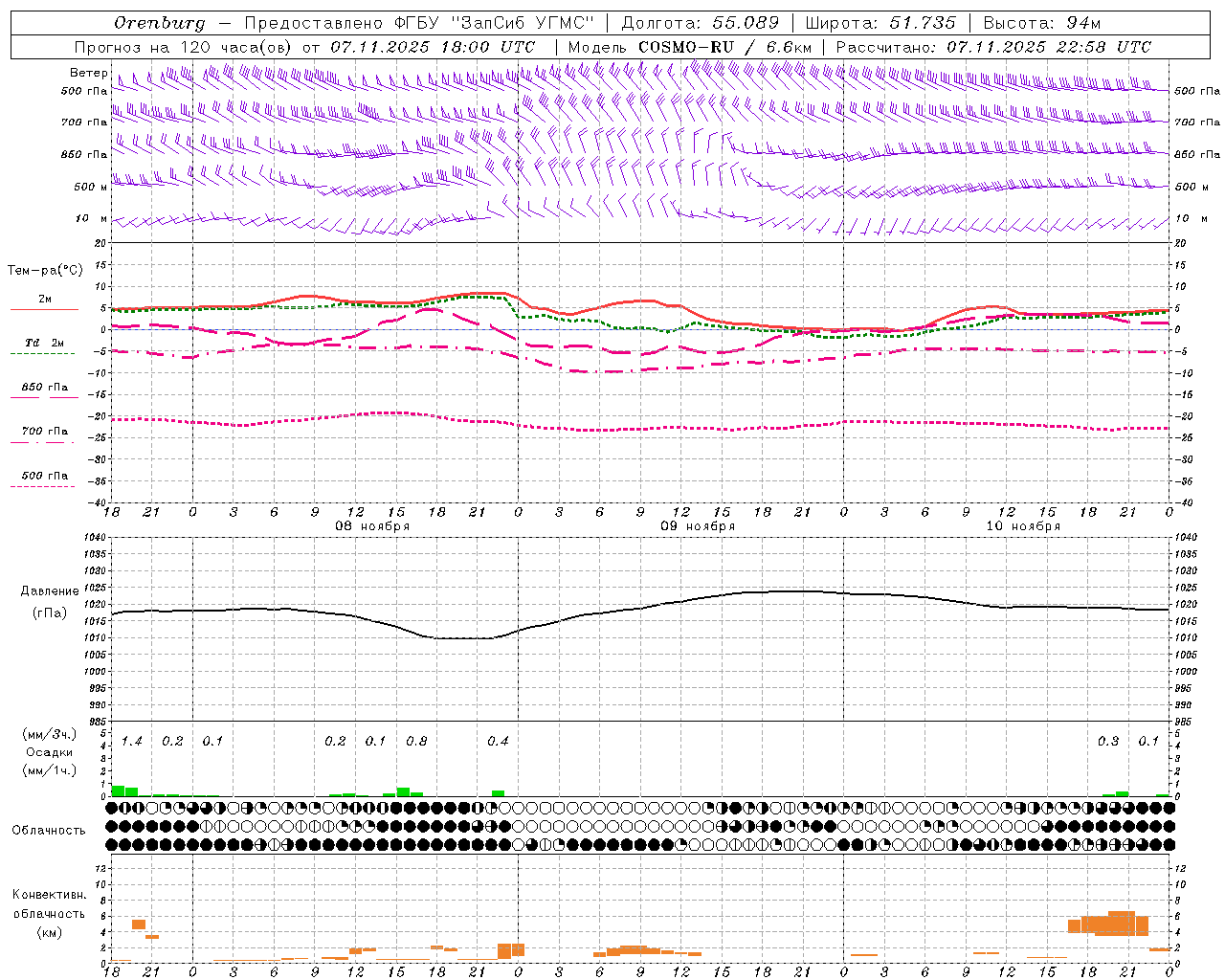Viewport: 1225px width, 980px height.
Task: Select the 'Долгота: 55.089' longitude value
Action: 701,23
